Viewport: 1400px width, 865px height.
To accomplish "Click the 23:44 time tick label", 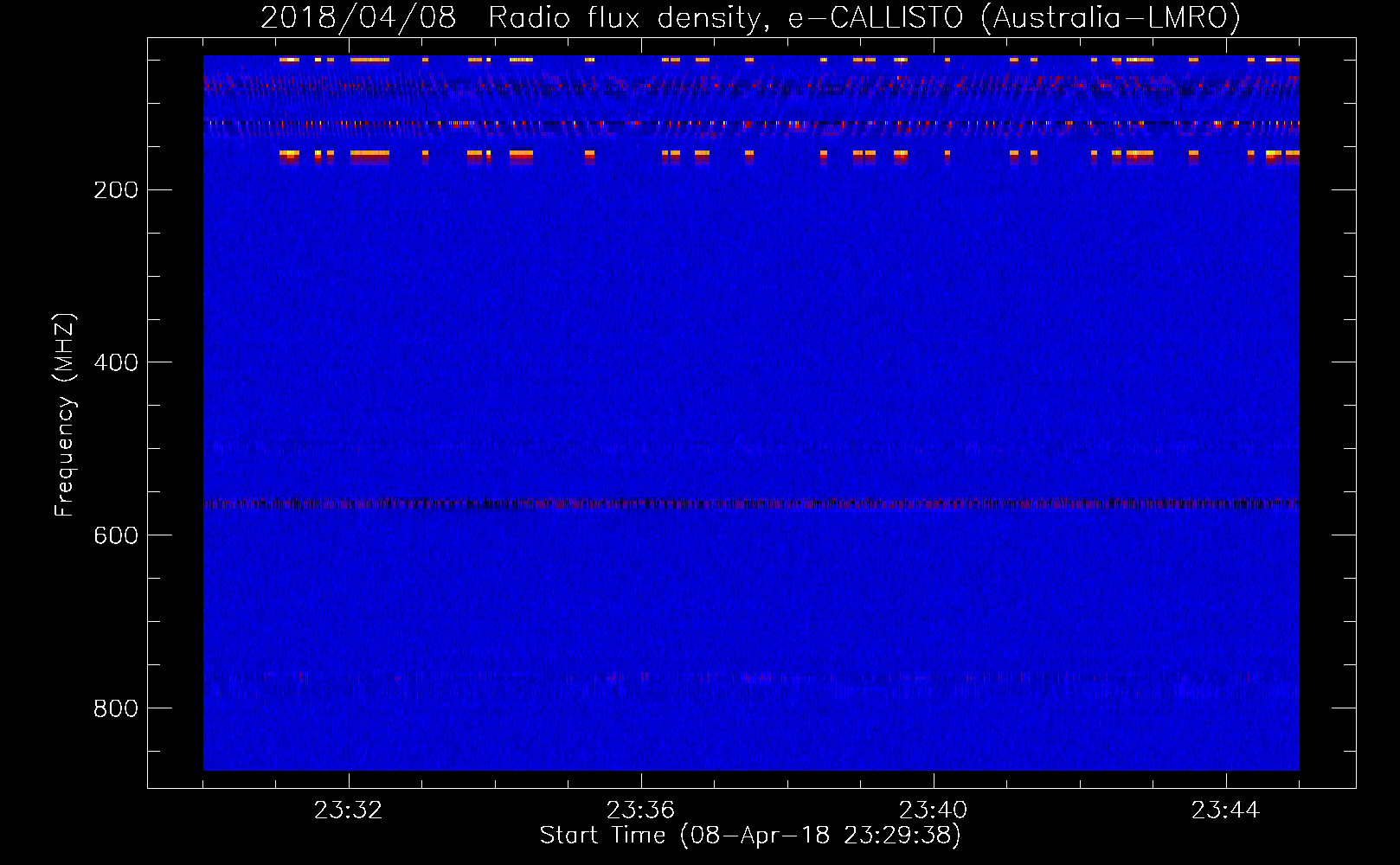I will pyautogui.click(x=1225, y=811).
